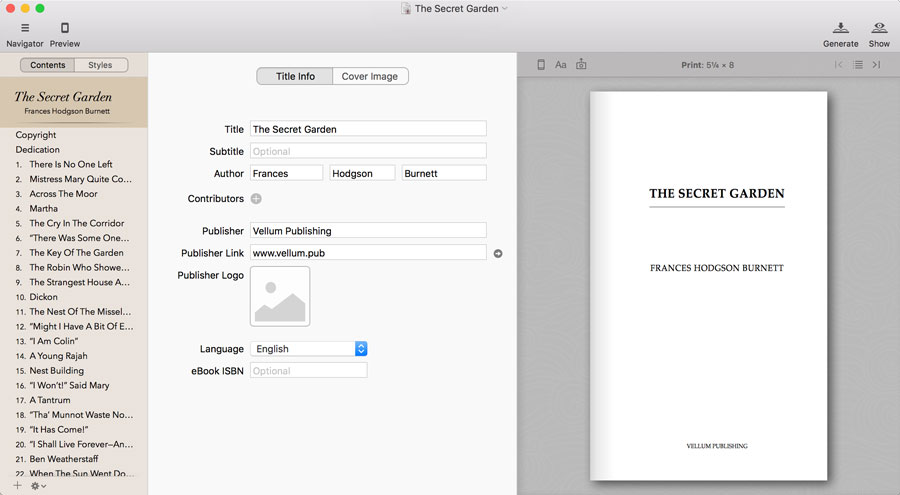Jump to first page in preview

click(x=839, y=65)
